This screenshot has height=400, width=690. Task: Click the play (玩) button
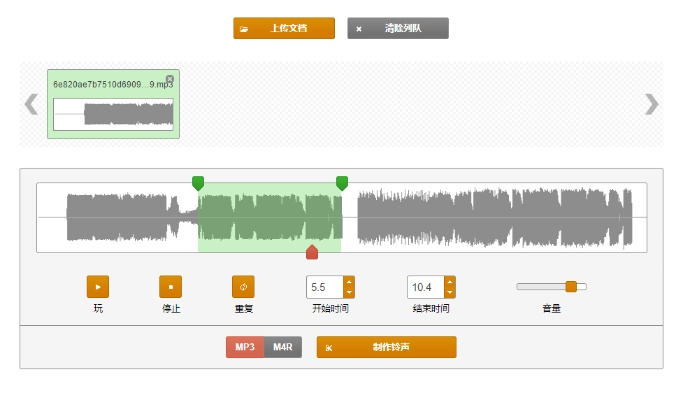coord(98,287)
